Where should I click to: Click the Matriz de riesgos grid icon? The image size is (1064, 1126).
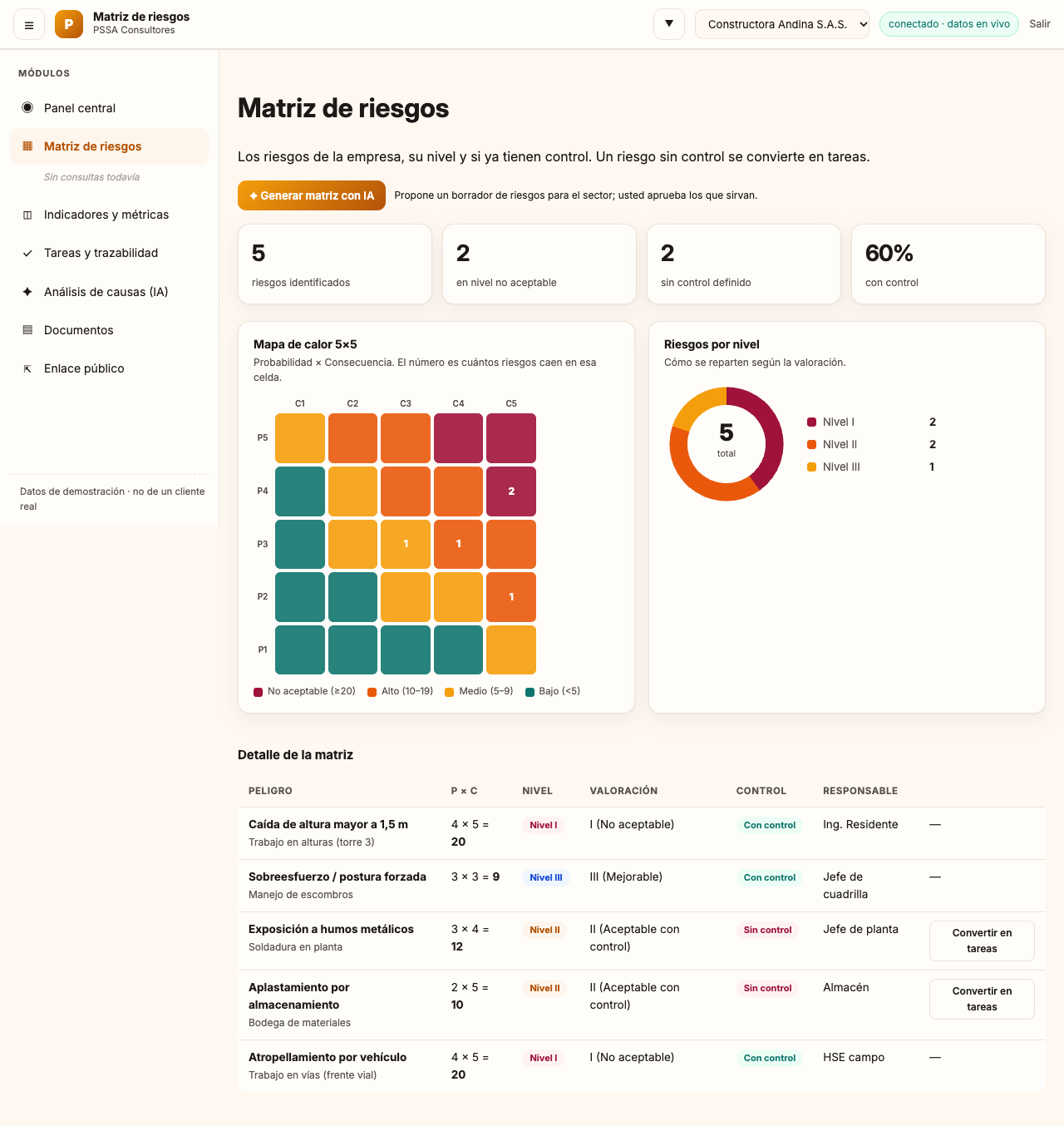point(27,146)
